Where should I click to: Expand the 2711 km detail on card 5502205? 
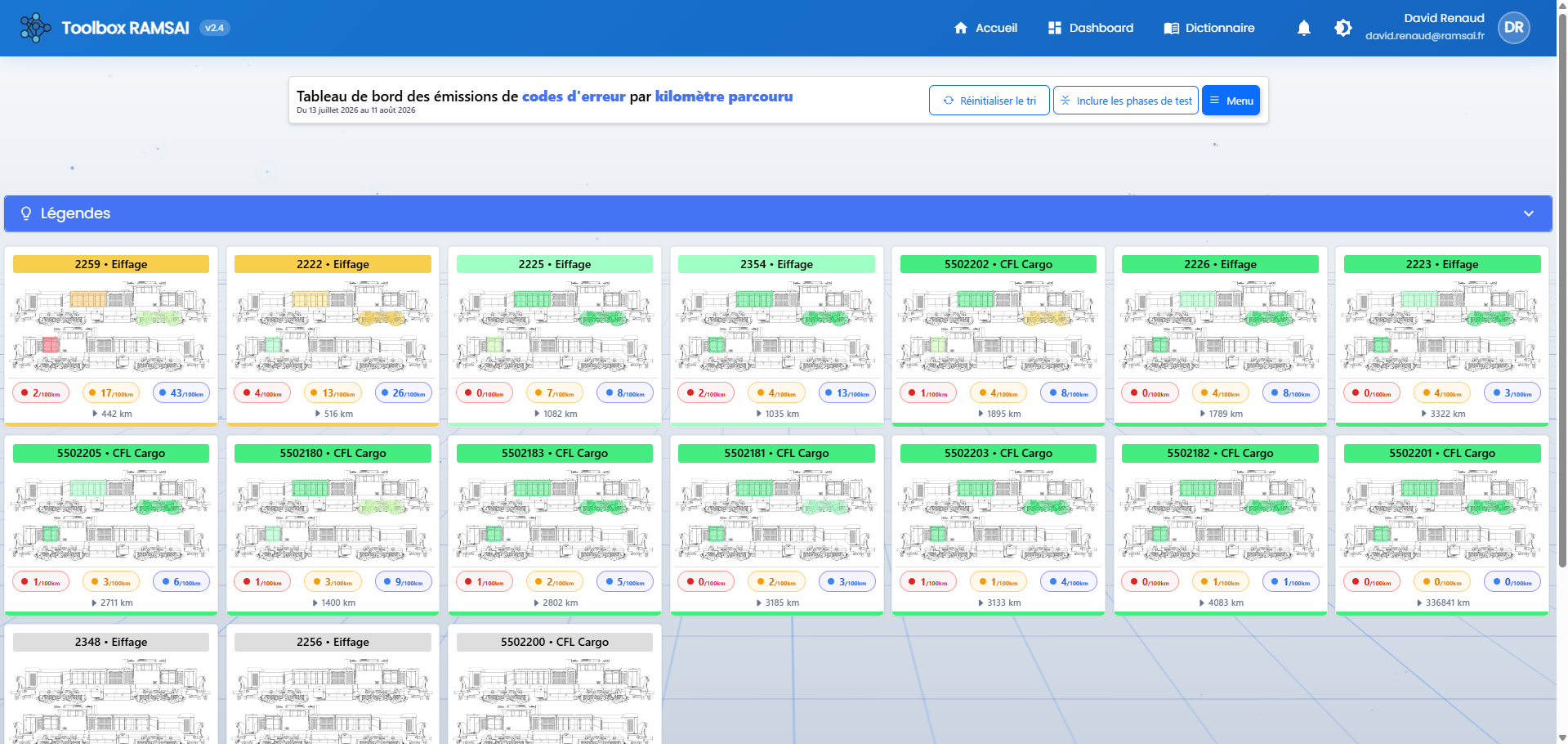click(112, 603)
